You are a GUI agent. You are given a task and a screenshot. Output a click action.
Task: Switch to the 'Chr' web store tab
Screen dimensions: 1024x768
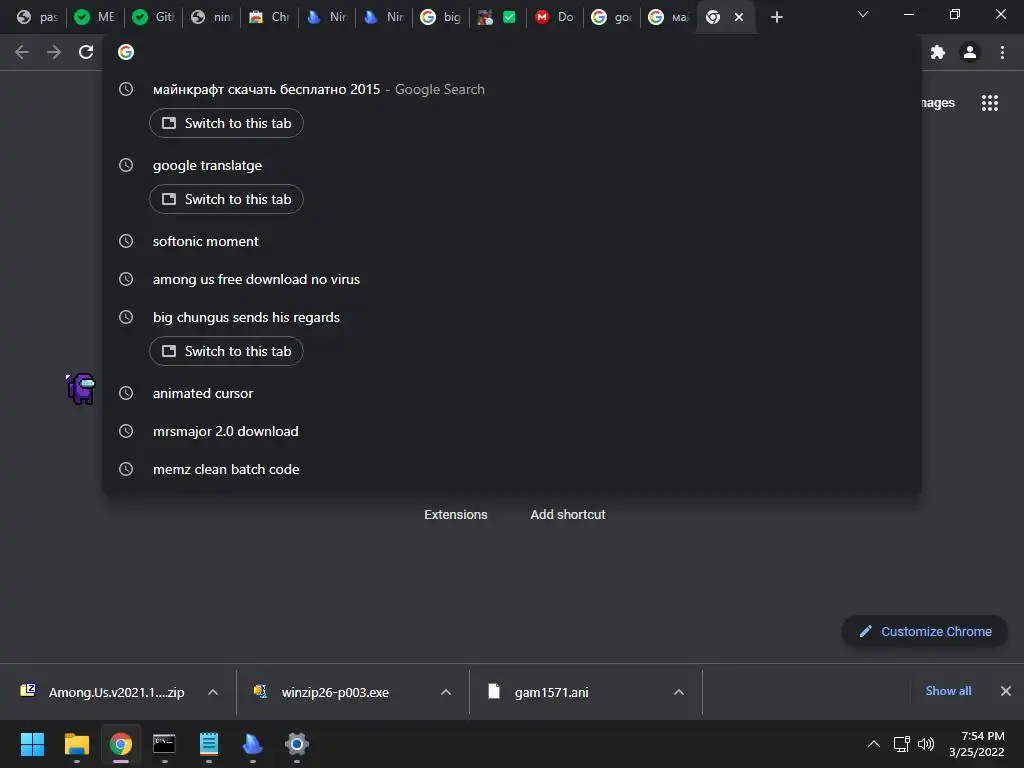tap(268, 17)
